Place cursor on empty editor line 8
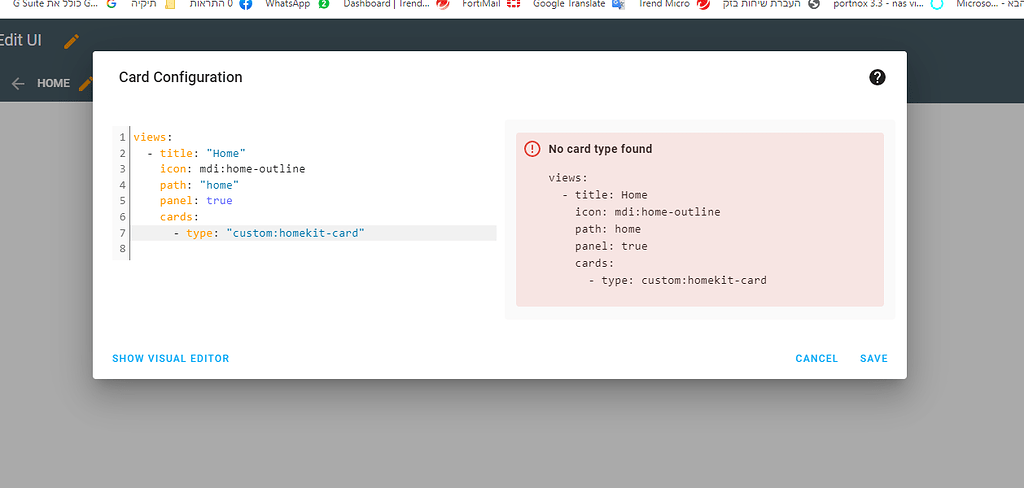Viewport: 1024px width, 488px height. pos(313,248)
